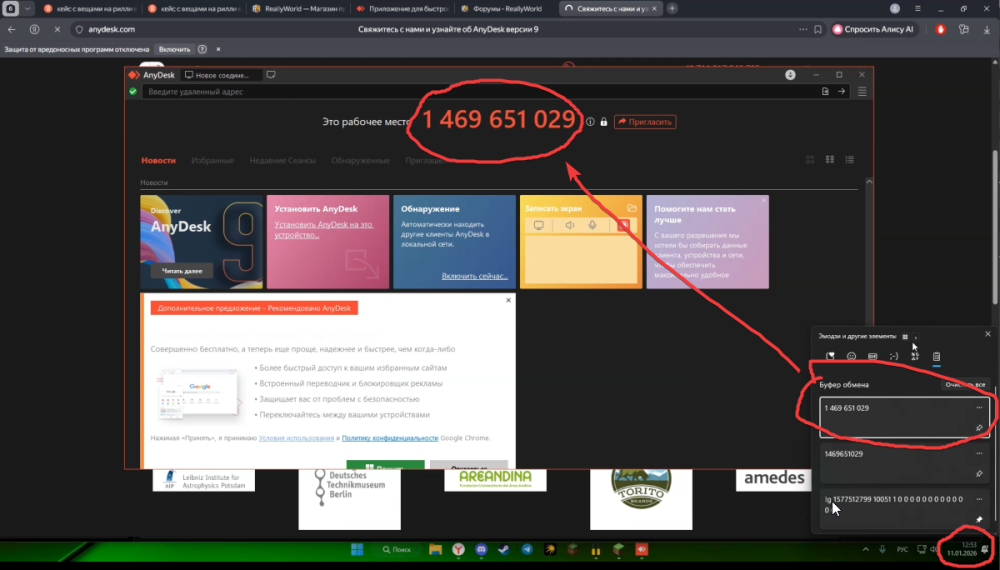Open the browser downloads arrow icon

[987, 29]
